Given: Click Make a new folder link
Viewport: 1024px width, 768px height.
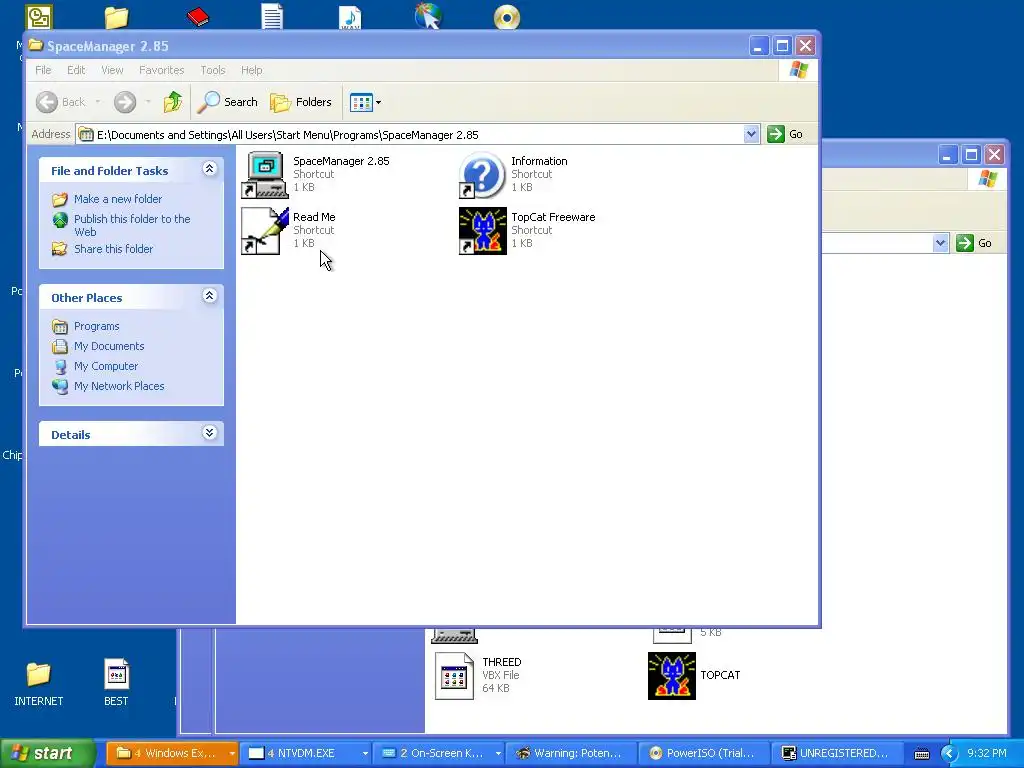Looking at the screenshot, I should (118, 199).
